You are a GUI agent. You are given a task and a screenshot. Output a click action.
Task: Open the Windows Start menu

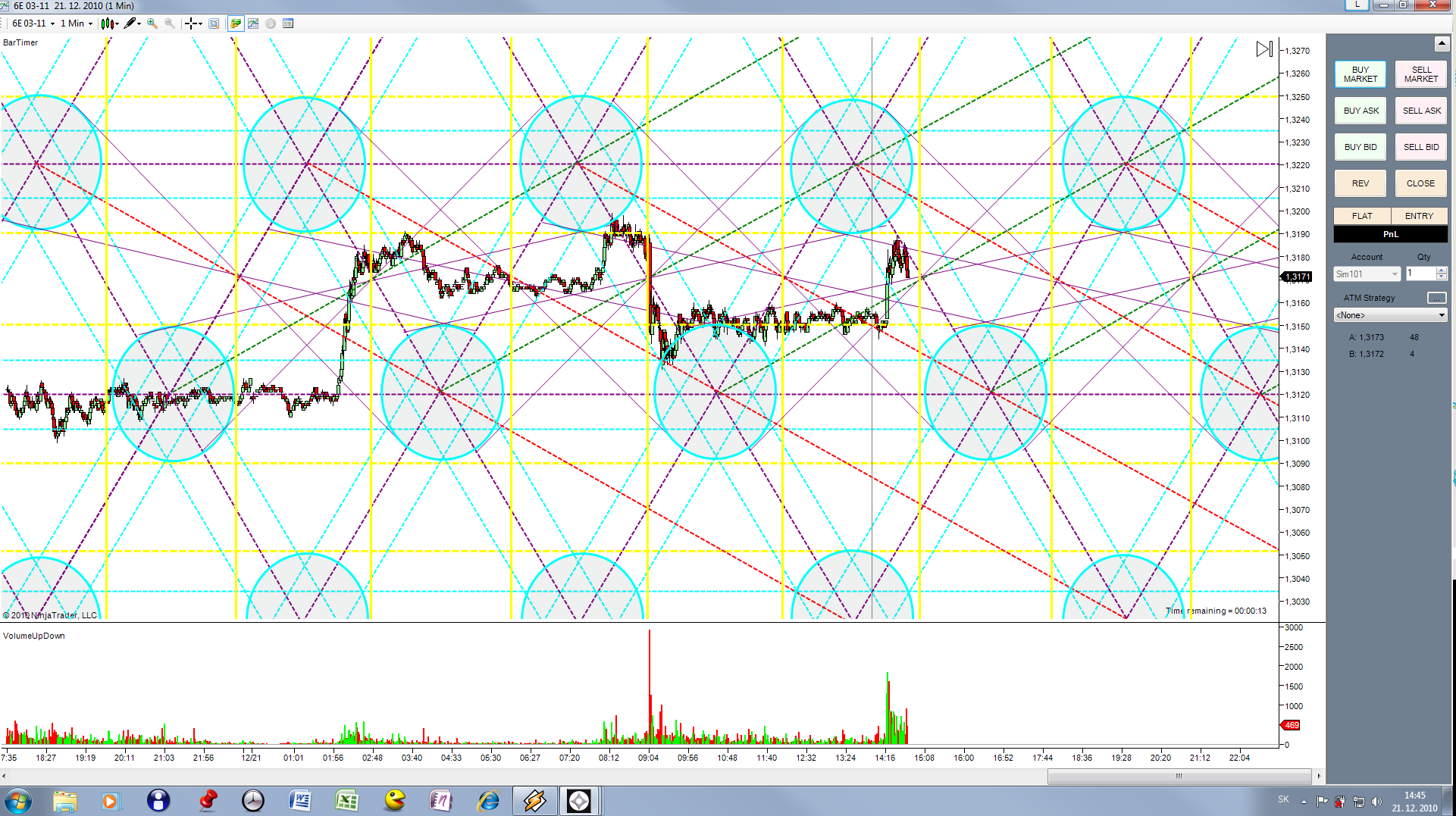click(17, 801)
